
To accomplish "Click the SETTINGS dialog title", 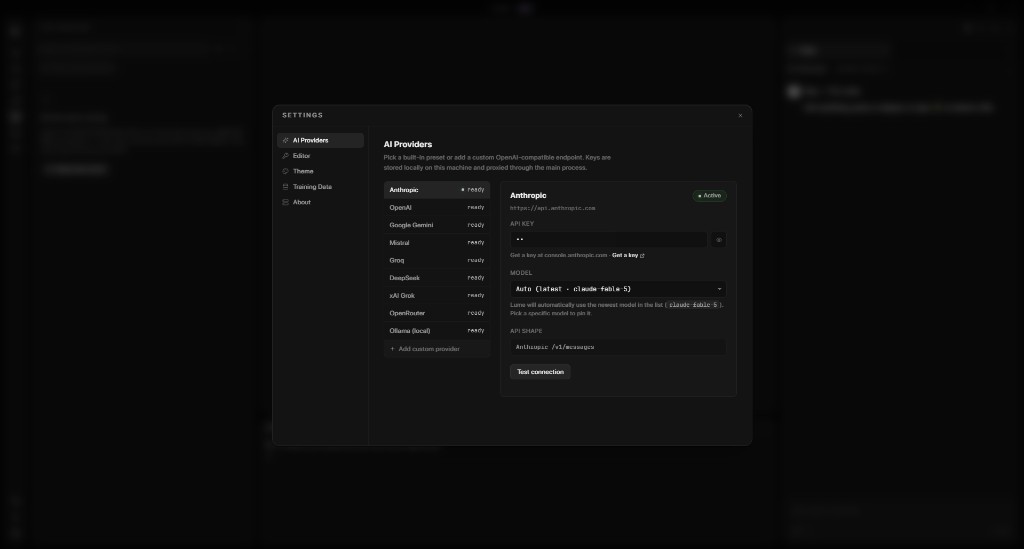I will 302,116.
